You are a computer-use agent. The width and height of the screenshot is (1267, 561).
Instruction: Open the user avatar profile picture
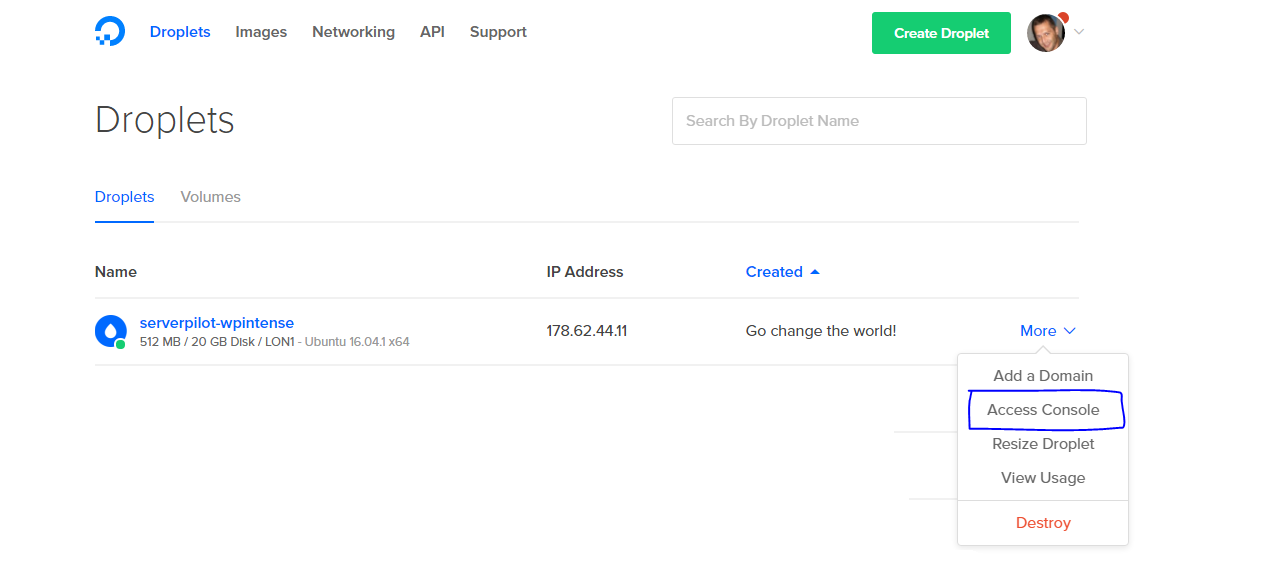pos(1046,33)
